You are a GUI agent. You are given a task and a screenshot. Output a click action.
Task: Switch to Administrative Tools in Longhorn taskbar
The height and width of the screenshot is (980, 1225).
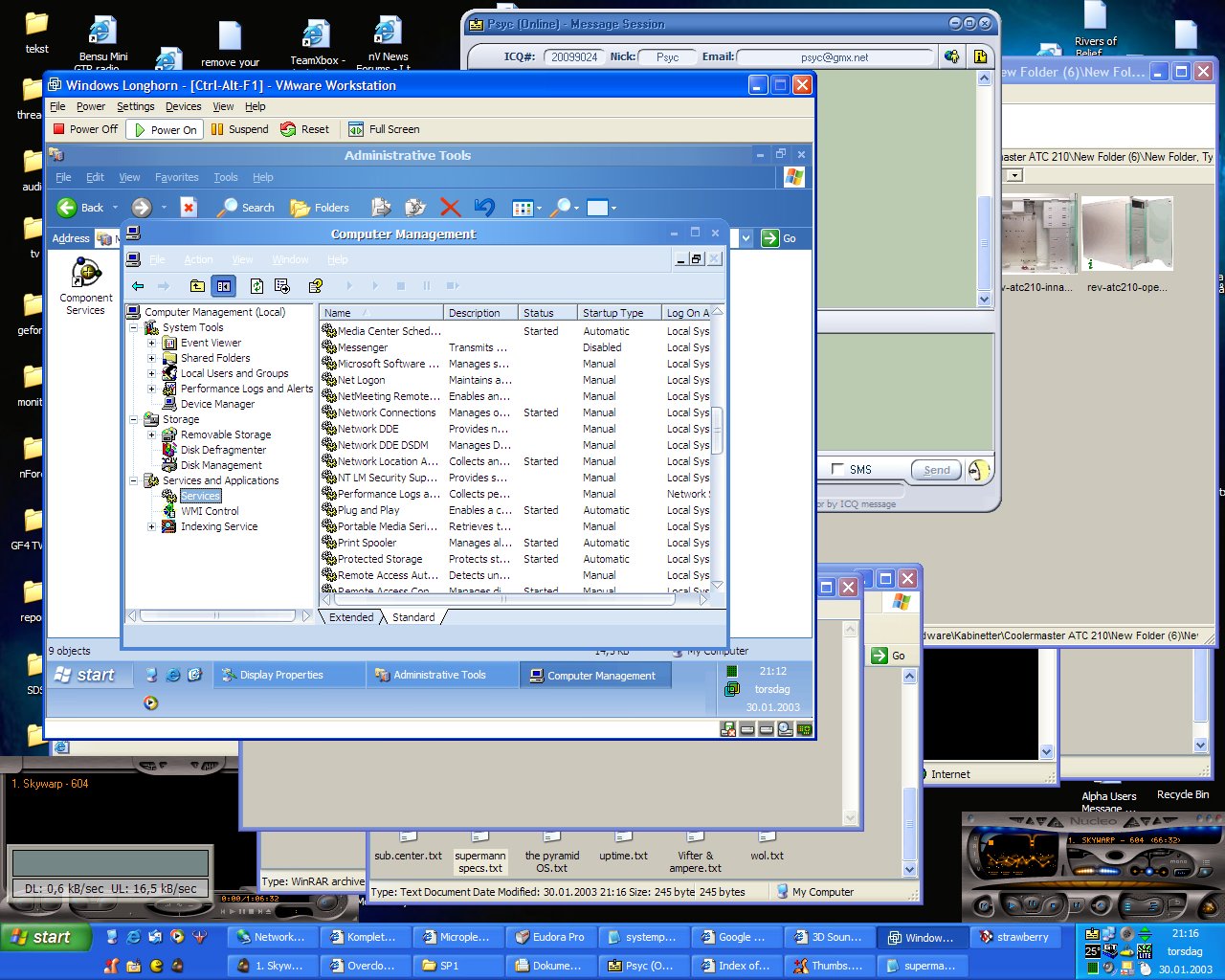pyautogui.click(x=443, y=675)
